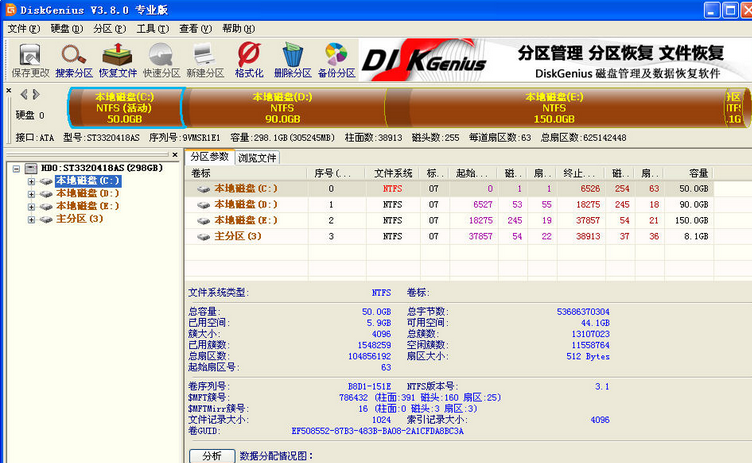Expand the 主分区(3) tree node

pos(31,218)
